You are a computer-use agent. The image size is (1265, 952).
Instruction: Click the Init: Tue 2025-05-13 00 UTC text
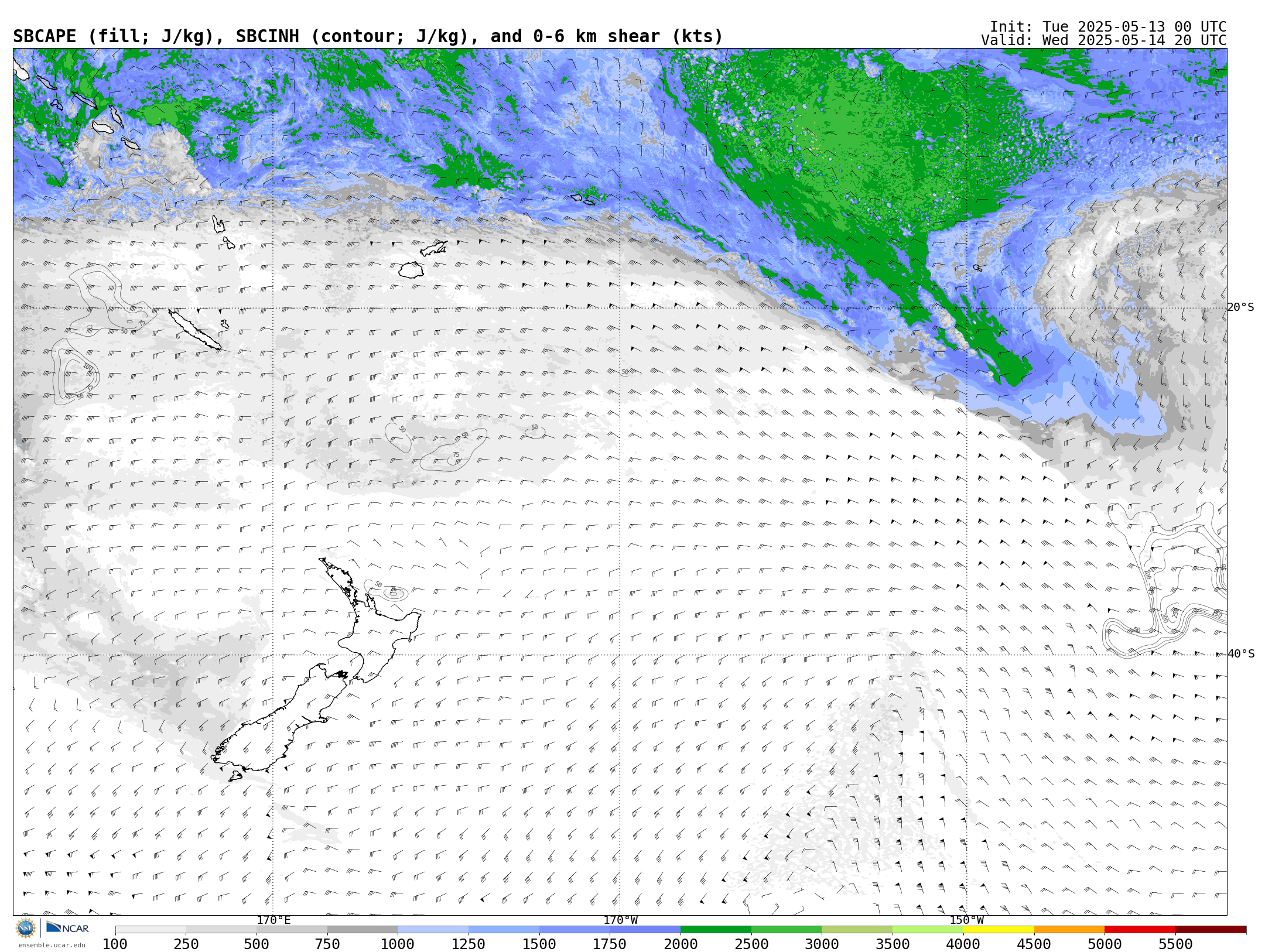click(x=1108, y=27)
